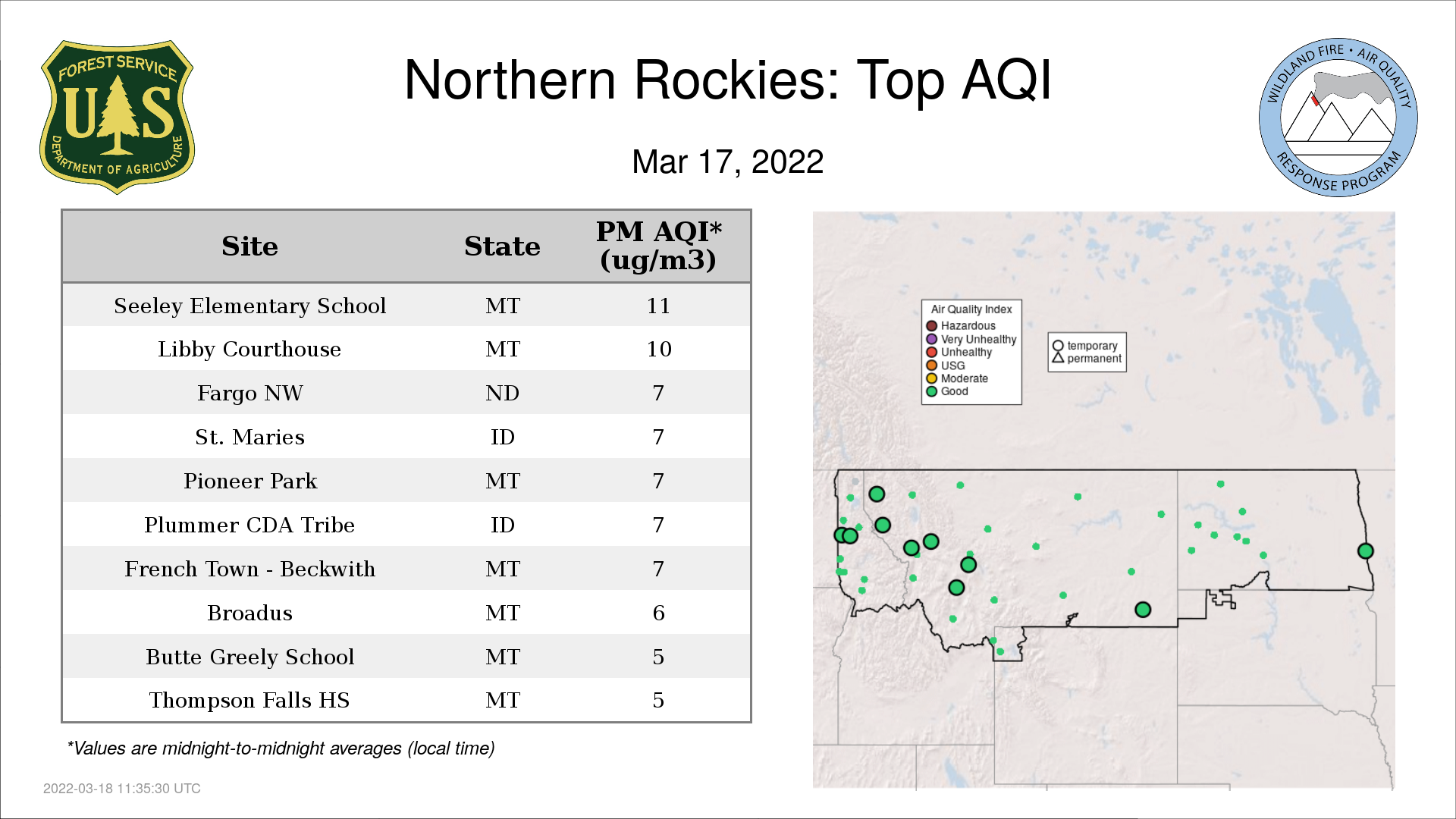
Task: Select 'Seeley Elementary School' site name
Action: pos(249,306)
